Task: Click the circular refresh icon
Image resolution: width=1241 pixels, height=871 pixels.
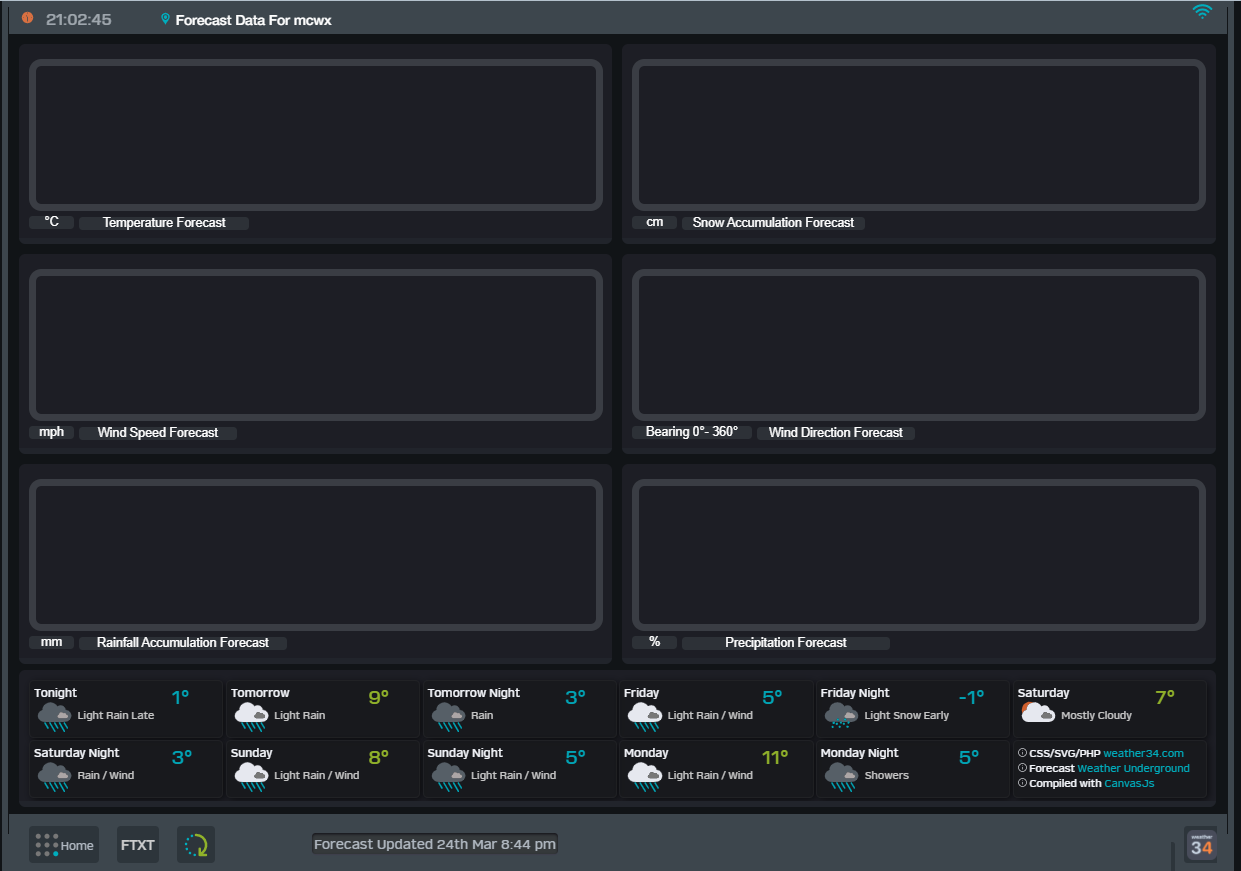Action: tap(196, 845)
